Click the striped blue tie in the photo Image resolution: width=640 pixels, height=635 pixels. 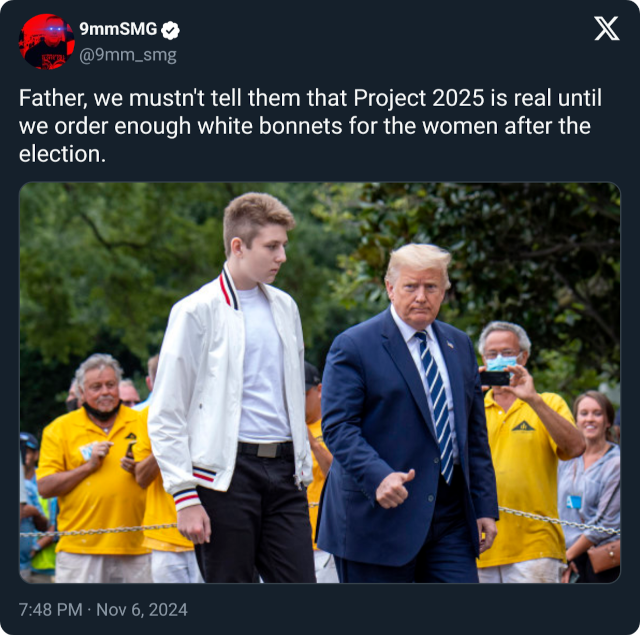(x=436, y=404)
